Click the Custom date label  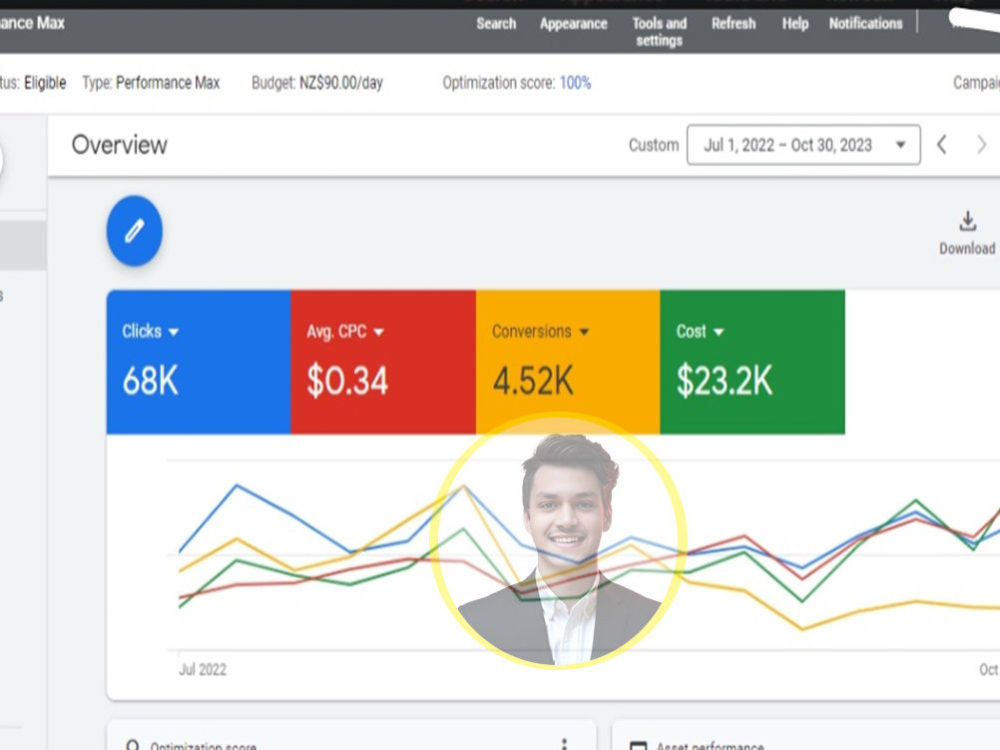[654, 145]
